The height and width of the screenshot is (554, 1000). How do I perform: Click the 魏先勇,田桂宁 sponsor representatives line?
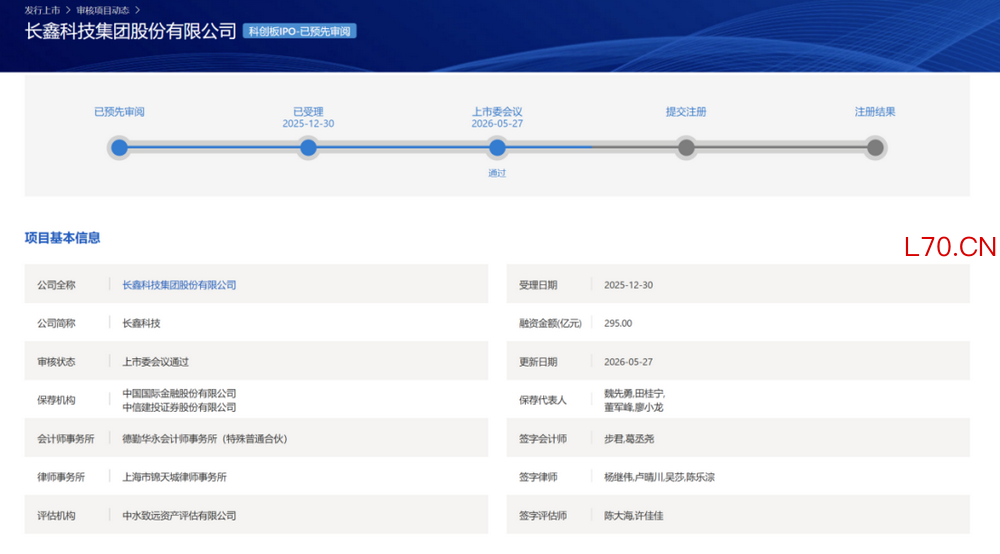(x=635, y=393)
